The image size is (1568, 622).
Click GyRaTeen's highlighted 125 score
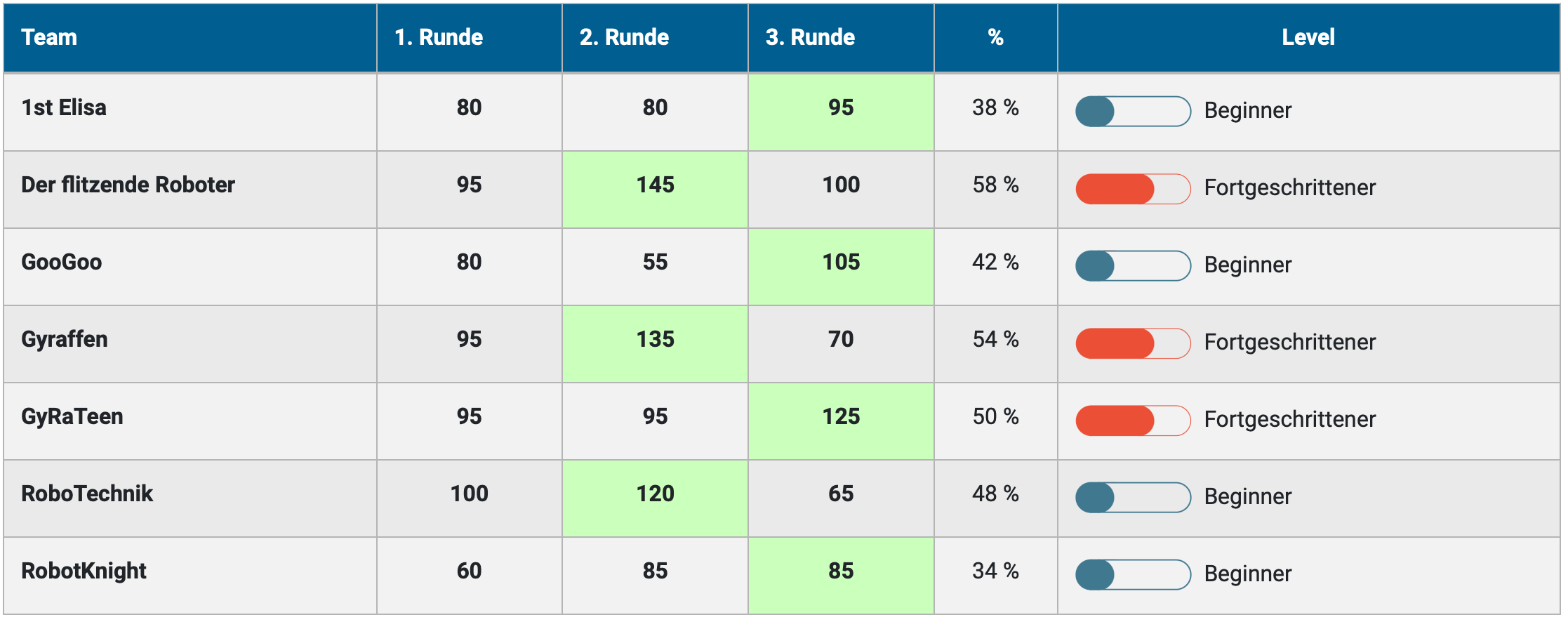pos(841,417)
